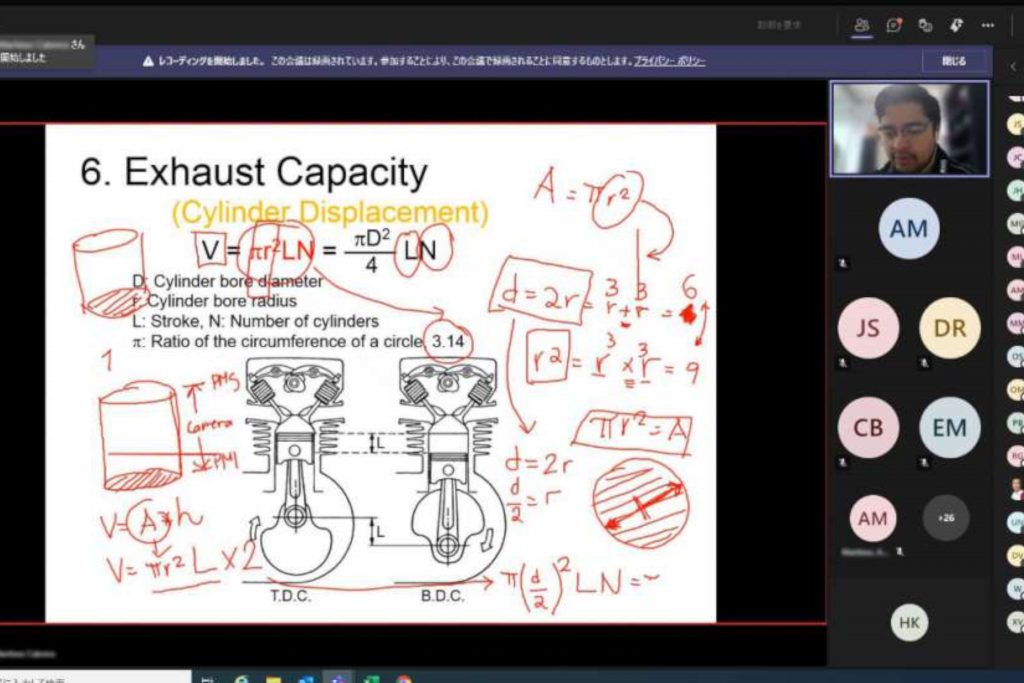Click the warning triangle in recording banner
This screenshot has height=683, width=1024.
click(x=148, y=61)
